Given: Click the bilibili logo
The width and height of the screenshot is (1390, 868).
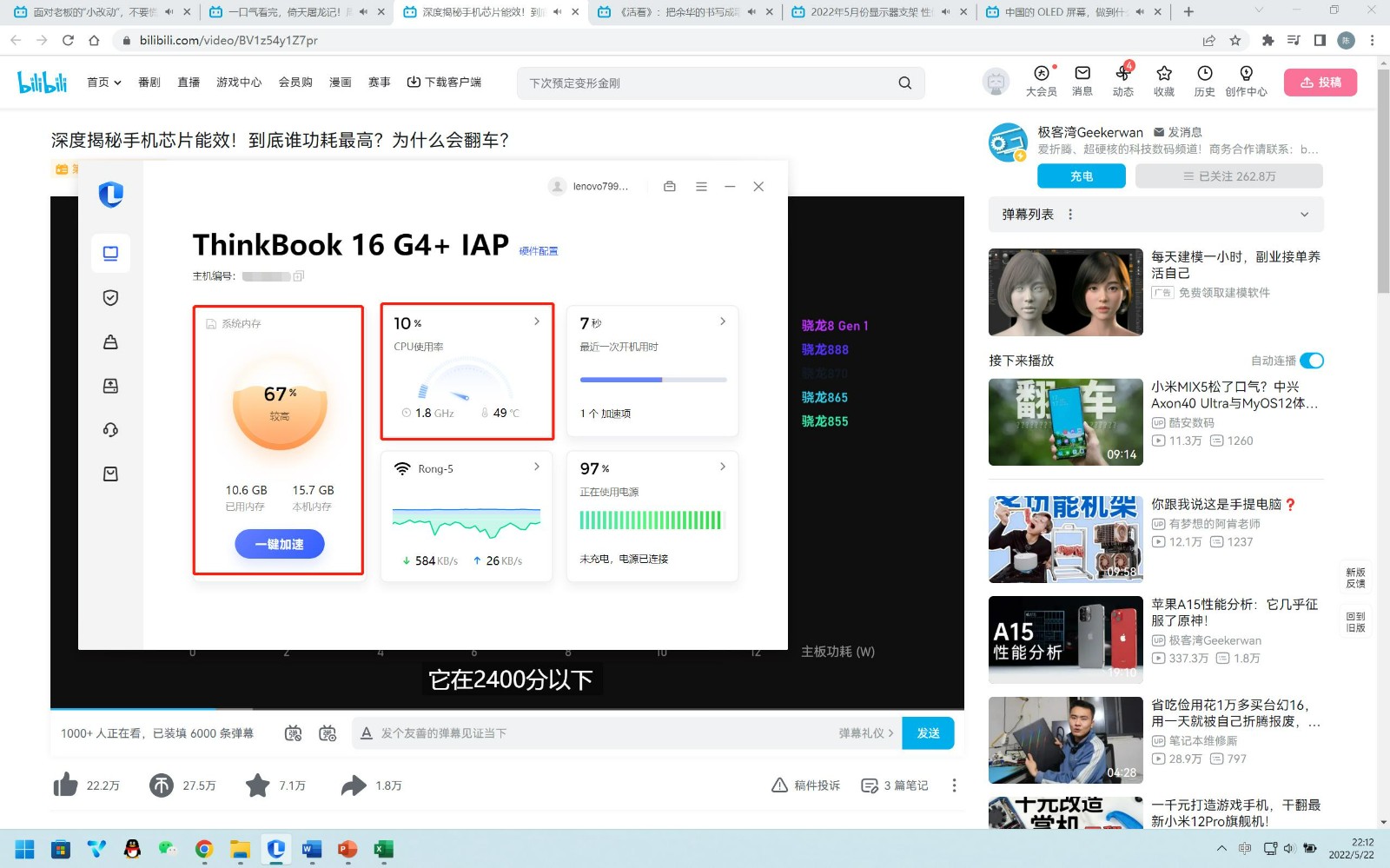Looking at the screenshot, I should (x=42, y=83).
